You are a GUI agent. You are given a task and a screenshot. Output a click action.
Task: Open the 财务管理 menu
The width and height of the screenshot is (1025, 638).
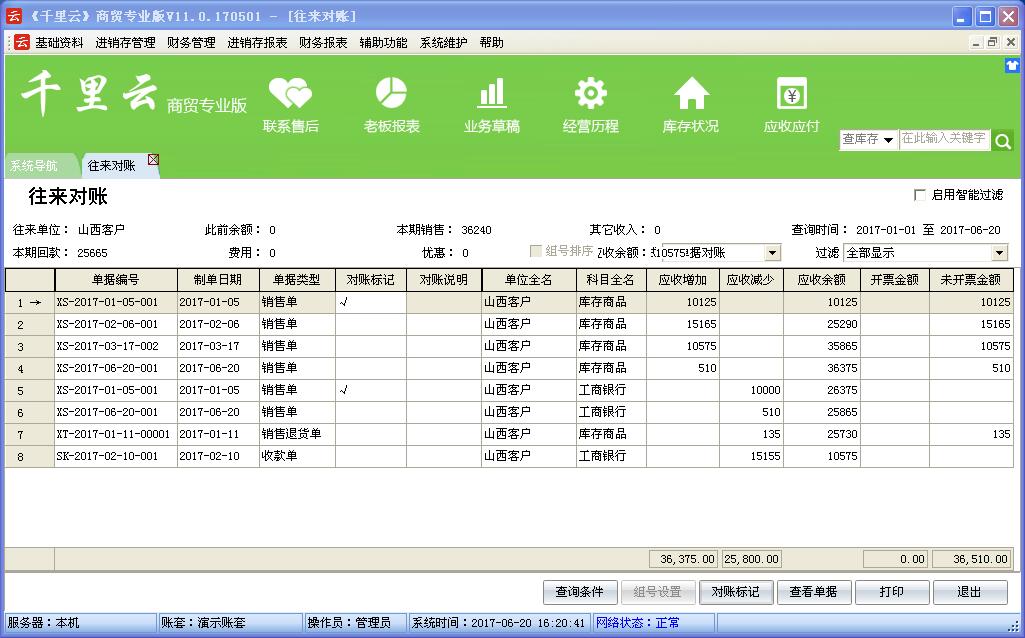point(191,43)
